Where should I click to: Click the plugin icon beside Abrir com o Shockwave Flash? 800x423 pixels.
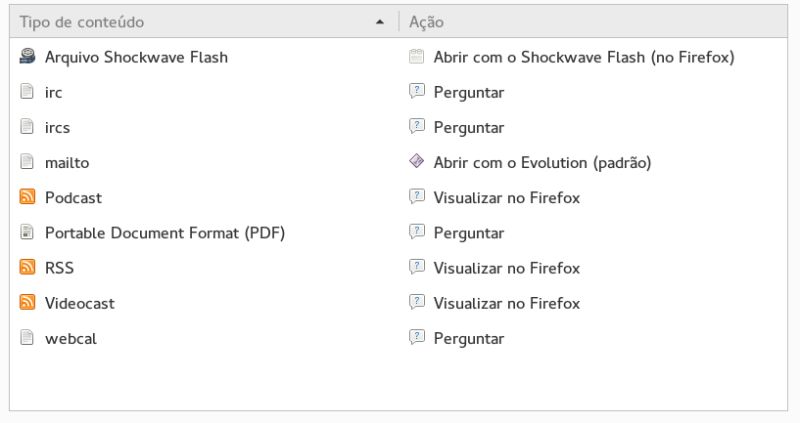(x=417, y=57)
